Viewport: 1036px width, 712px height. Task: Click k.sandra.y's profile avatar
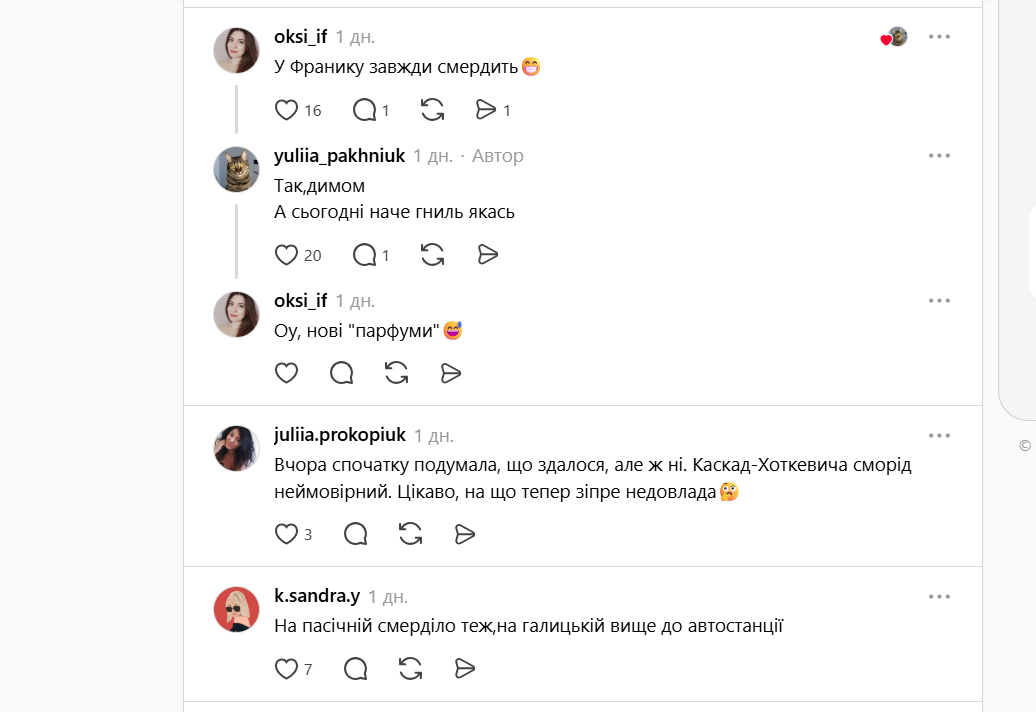[237, 609]
